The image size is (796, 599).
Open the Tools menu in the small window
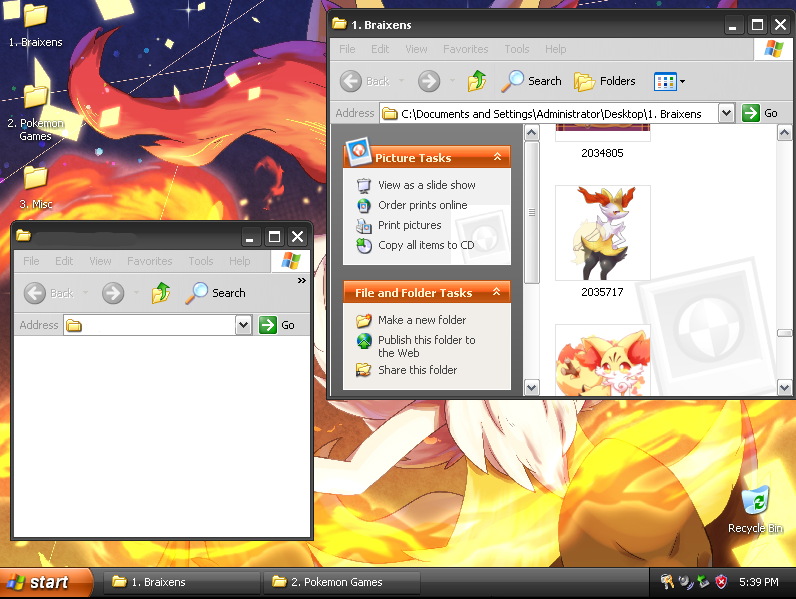pyautogui.click(x=201, y=261)
